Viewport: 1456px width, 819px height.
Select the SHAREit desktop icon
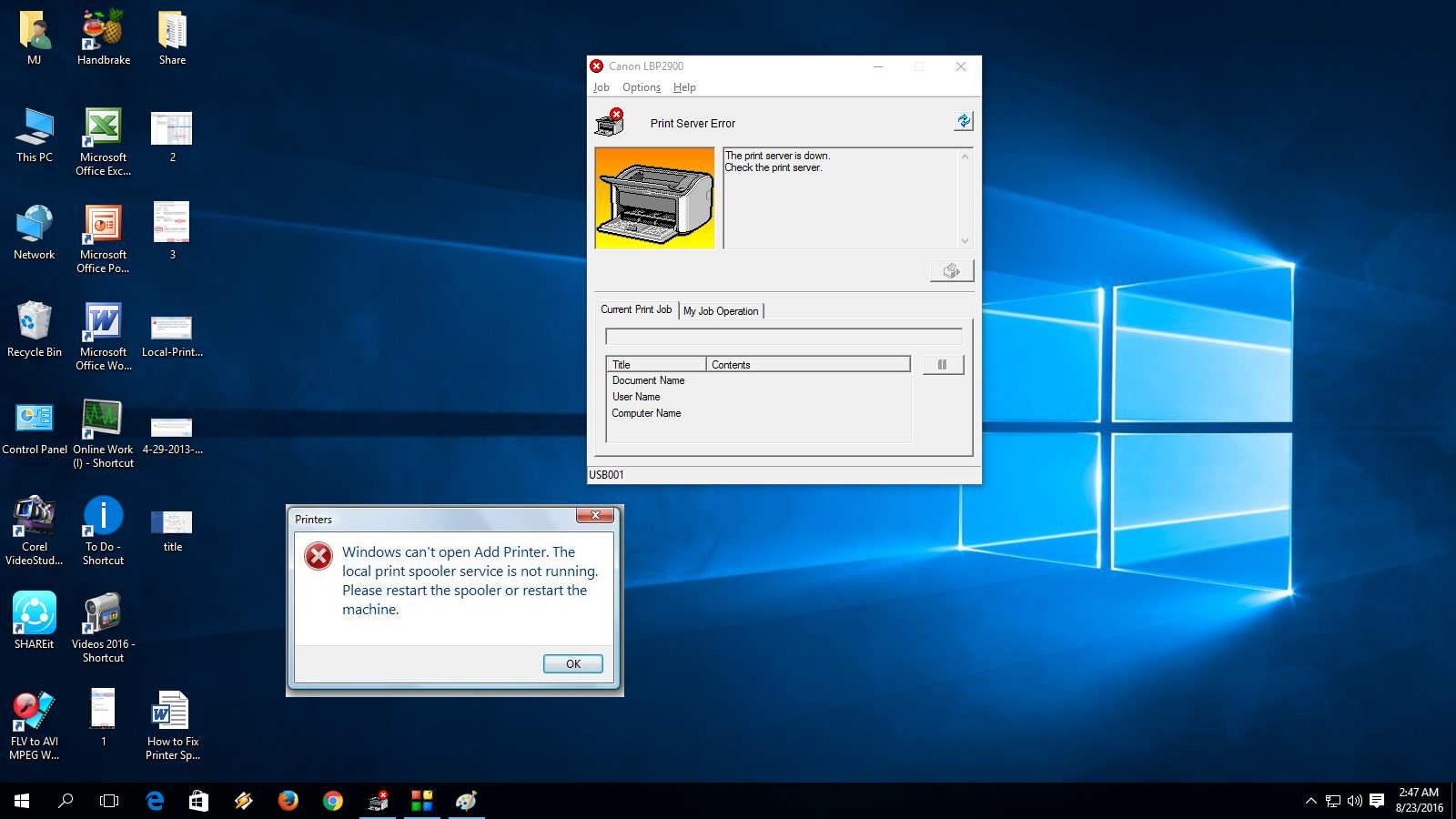pos(35,622)
